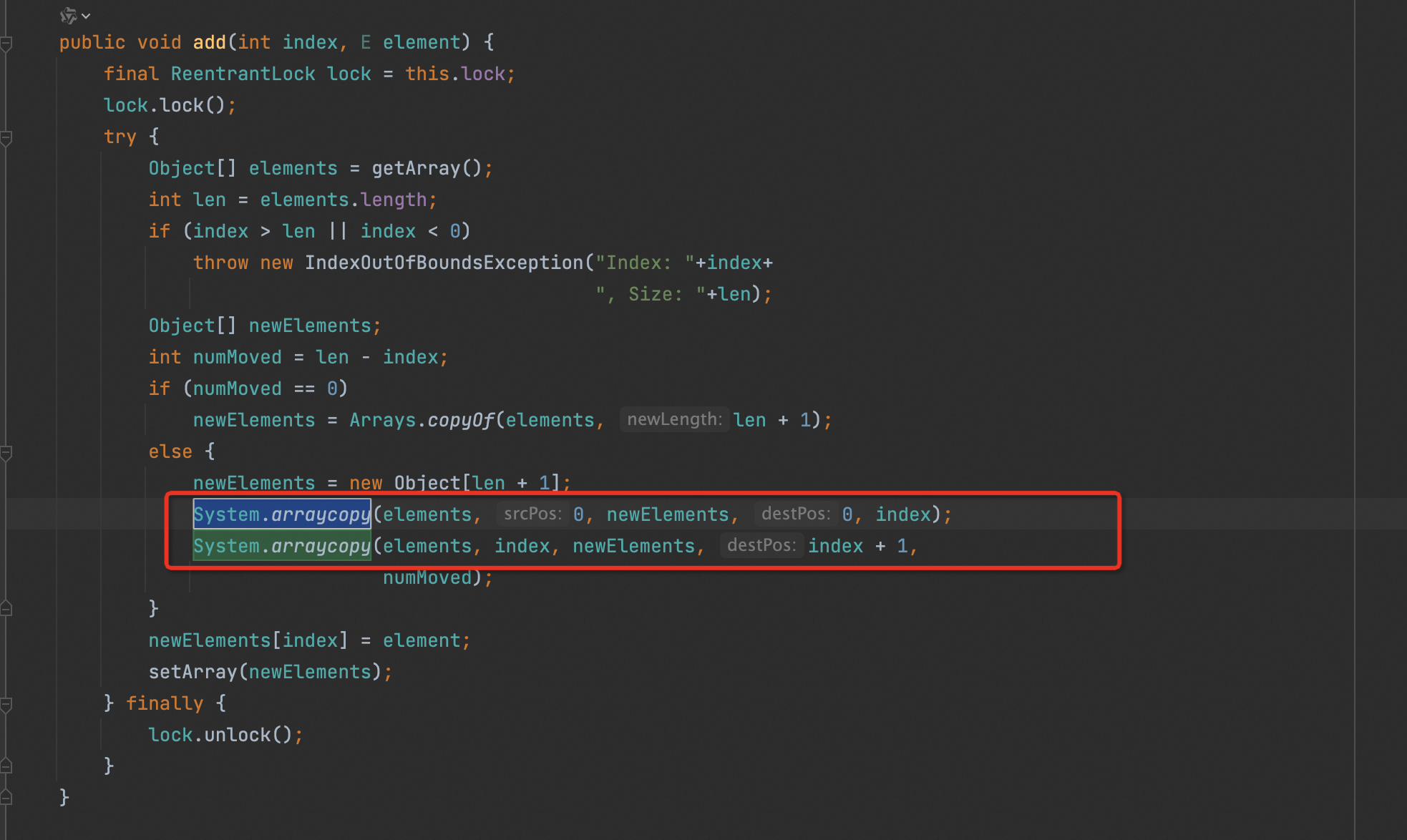Click the add method name in the signature
1407x840 pixels.
coord(209,42)
